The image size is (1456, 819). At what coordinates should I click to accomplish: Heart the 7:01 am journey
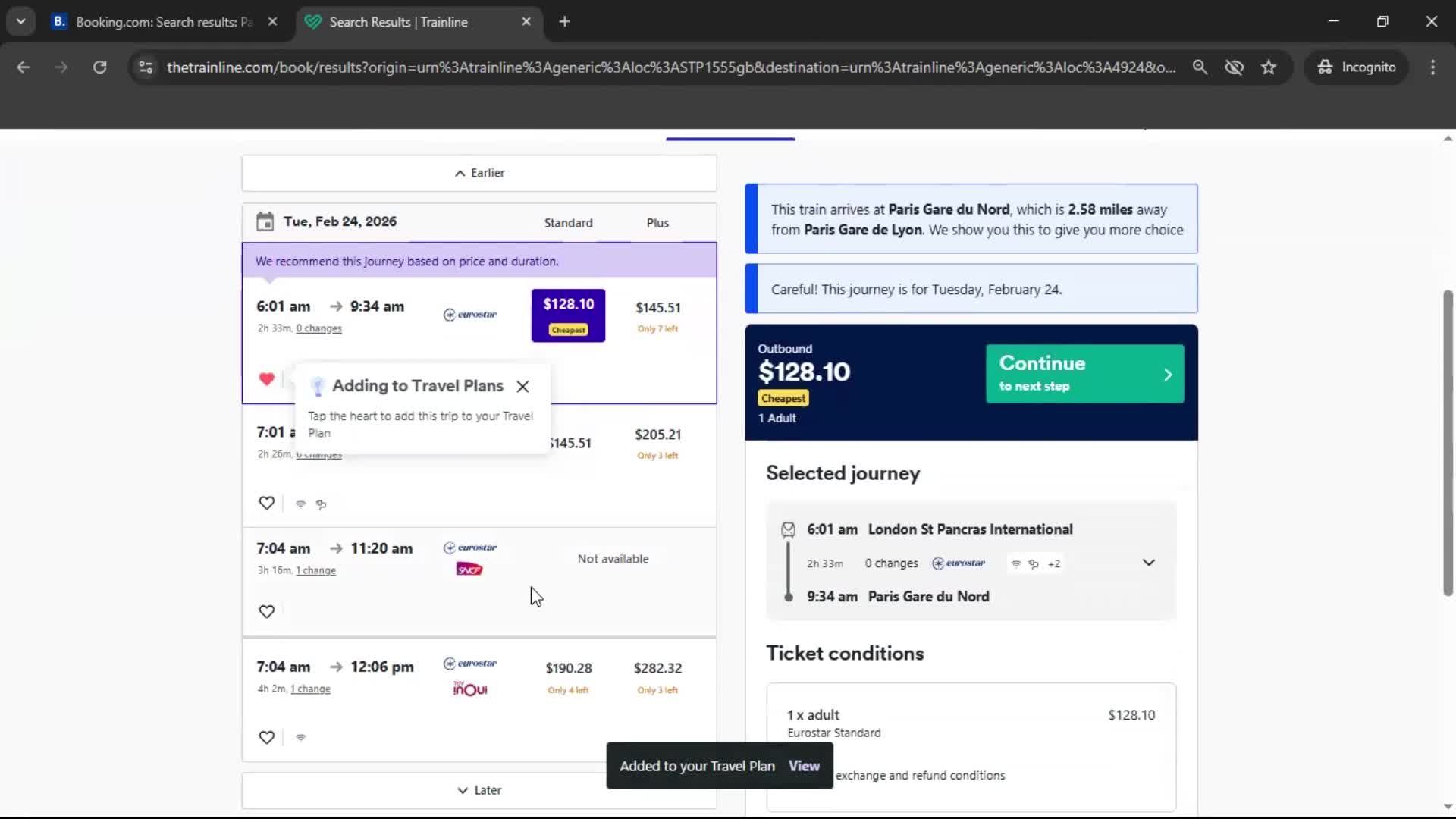(x=266, y=503)
